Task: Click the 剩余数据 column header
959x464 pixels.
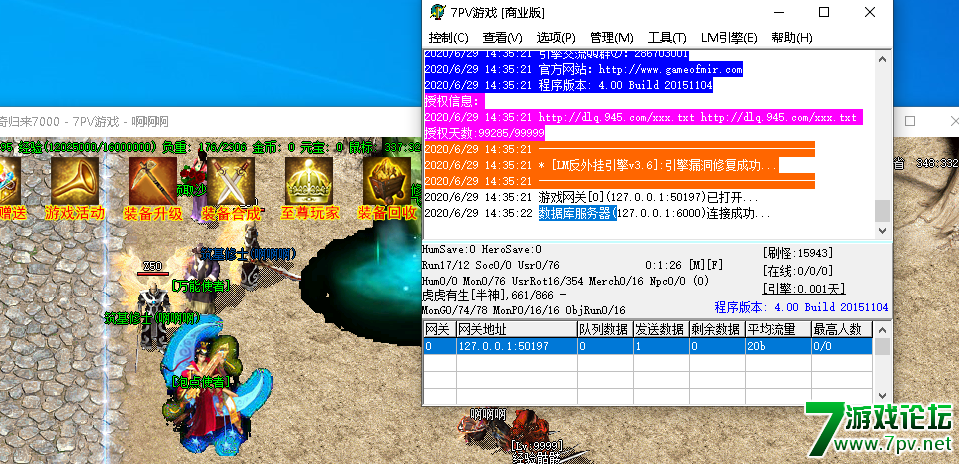Action: coord(717,330)
